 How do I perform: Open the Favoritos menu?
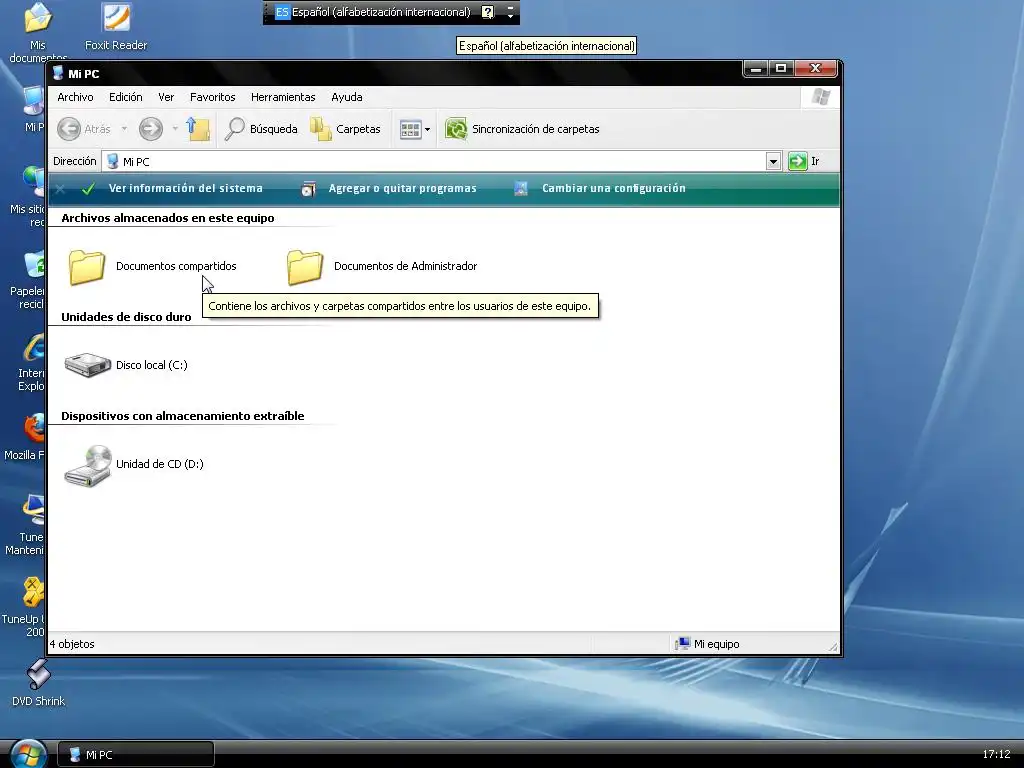[x=212, y=97]
